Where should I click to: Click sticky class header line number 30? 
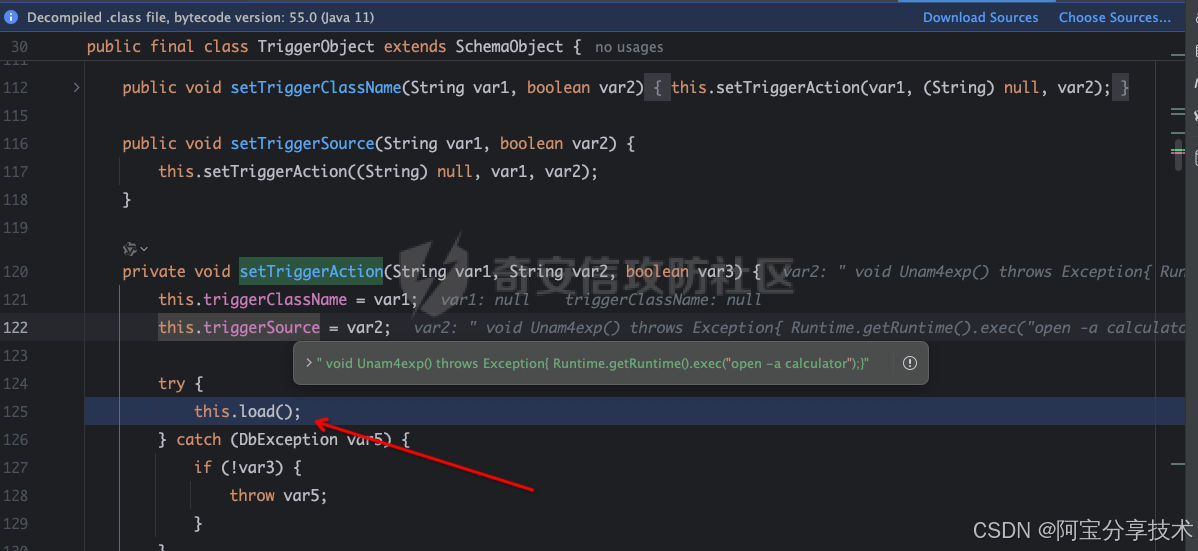20,47
